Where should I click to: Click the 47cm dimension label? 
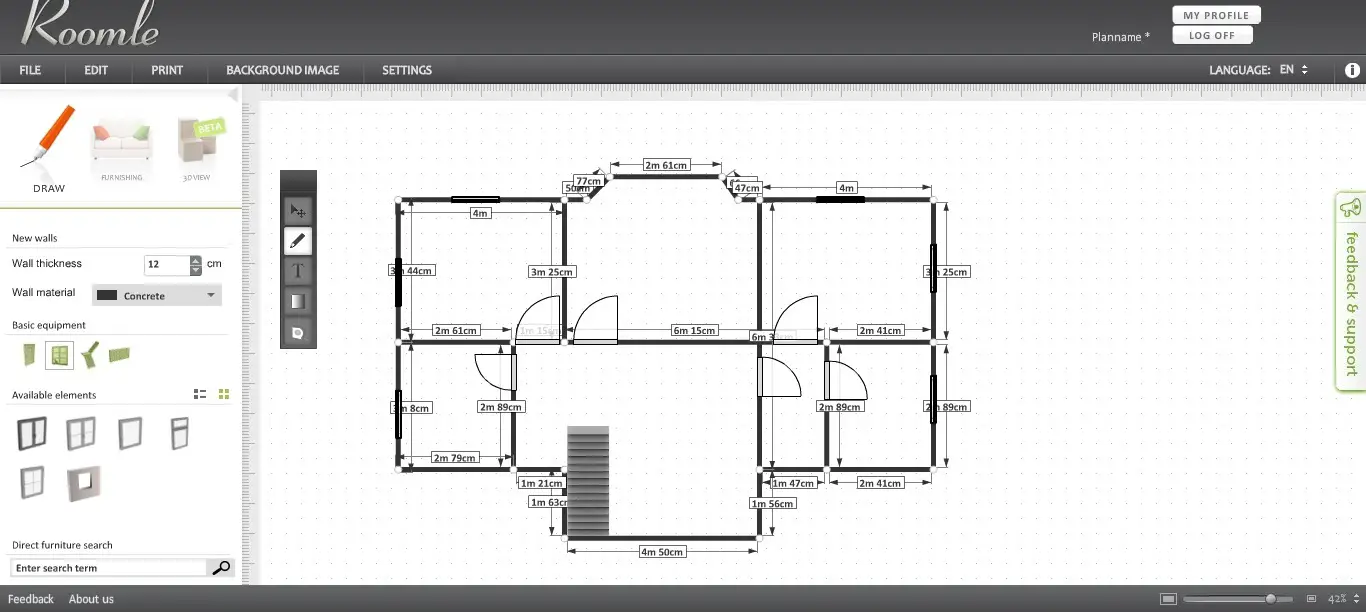coord(747,188)
